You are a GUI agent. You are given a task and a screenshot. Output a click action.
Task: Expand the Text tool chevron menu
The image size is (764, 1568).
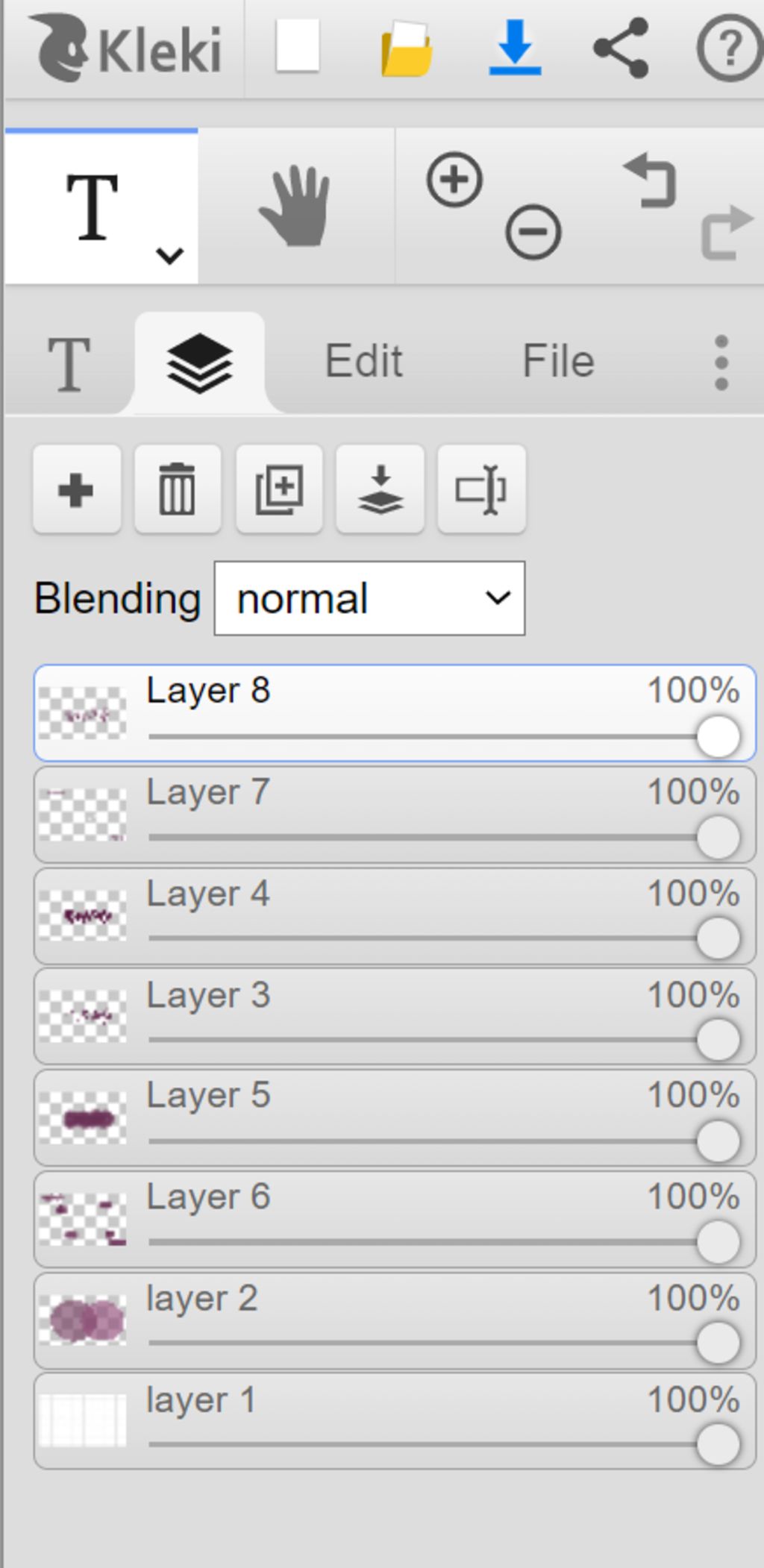170,256
